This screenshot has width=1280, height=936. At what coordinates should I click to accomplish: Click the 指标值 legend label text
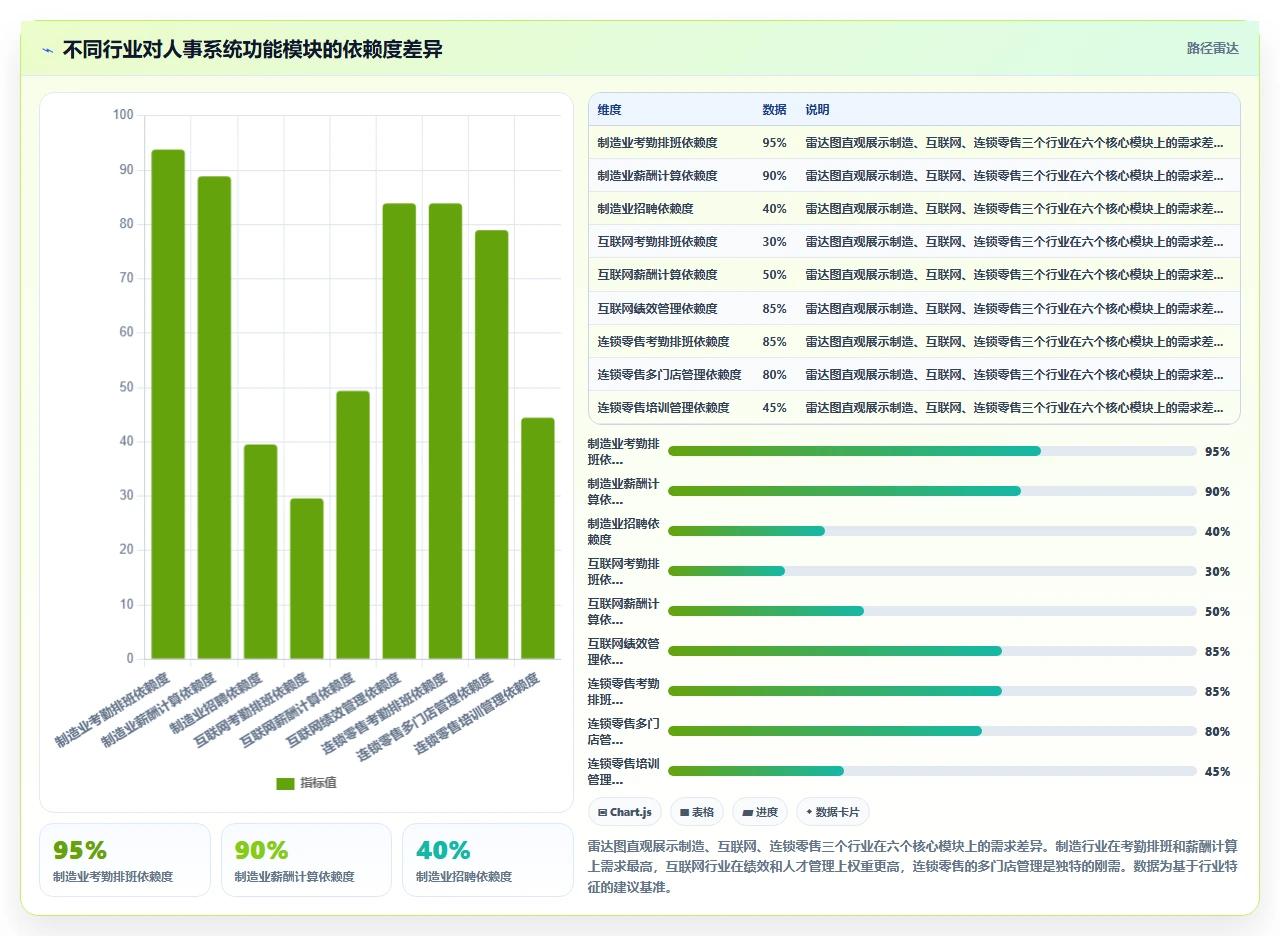(x=318, y=783)
